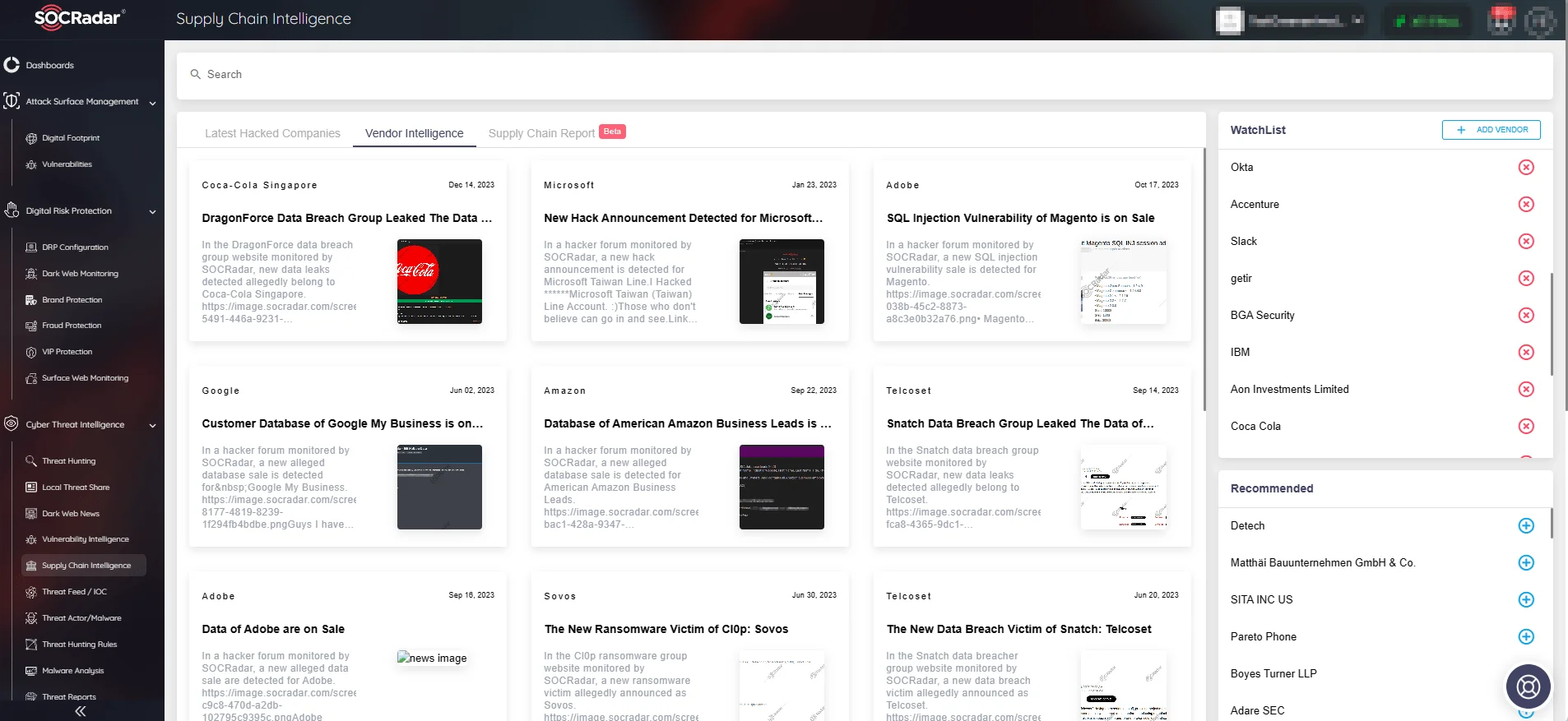Click the Cyber Threat Intelligence icon

tap(12, 424)
